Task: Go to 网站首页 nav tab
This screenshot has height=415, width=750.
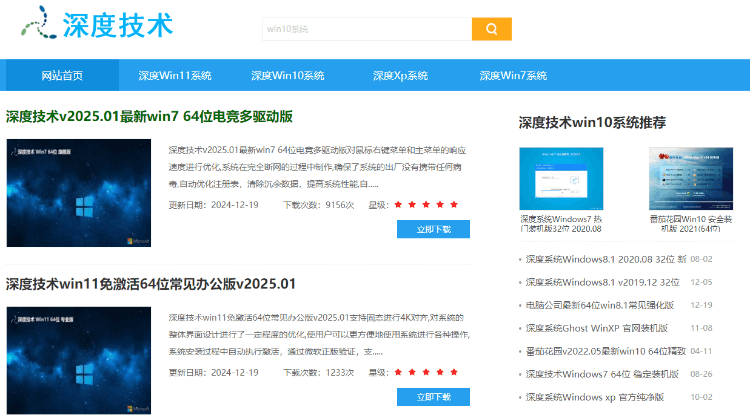Action: coord(62,76)
